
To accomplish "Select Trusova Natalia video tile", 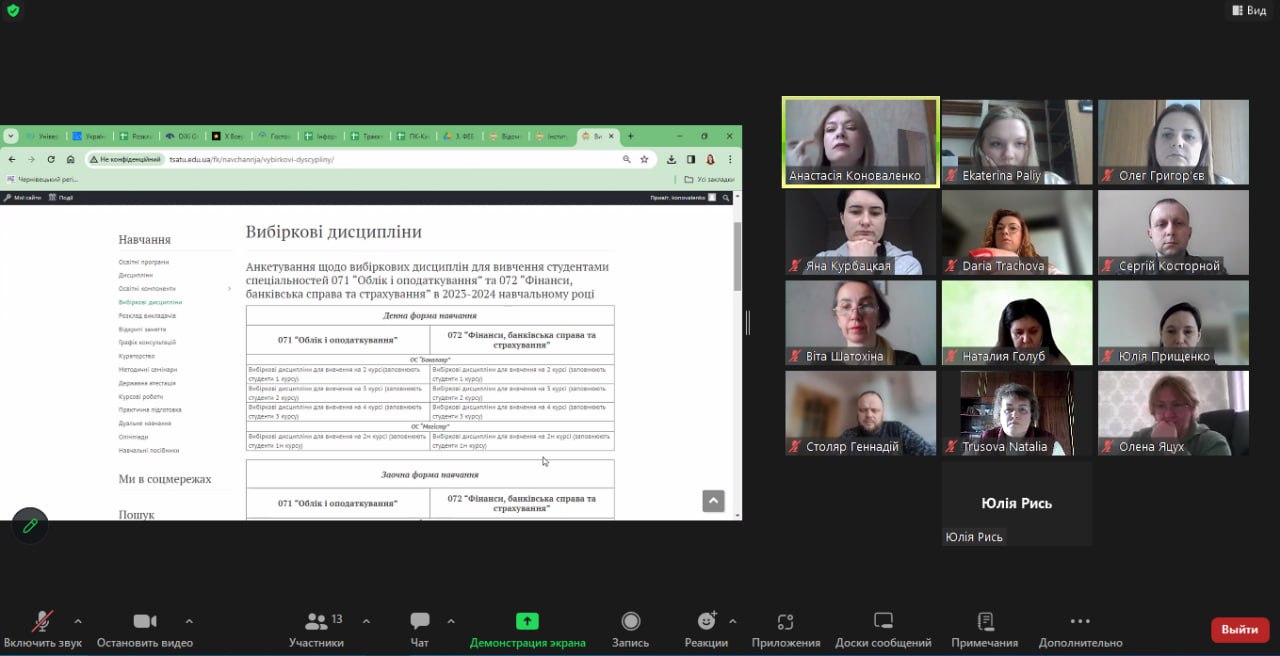I will (x=1016, y=413).
